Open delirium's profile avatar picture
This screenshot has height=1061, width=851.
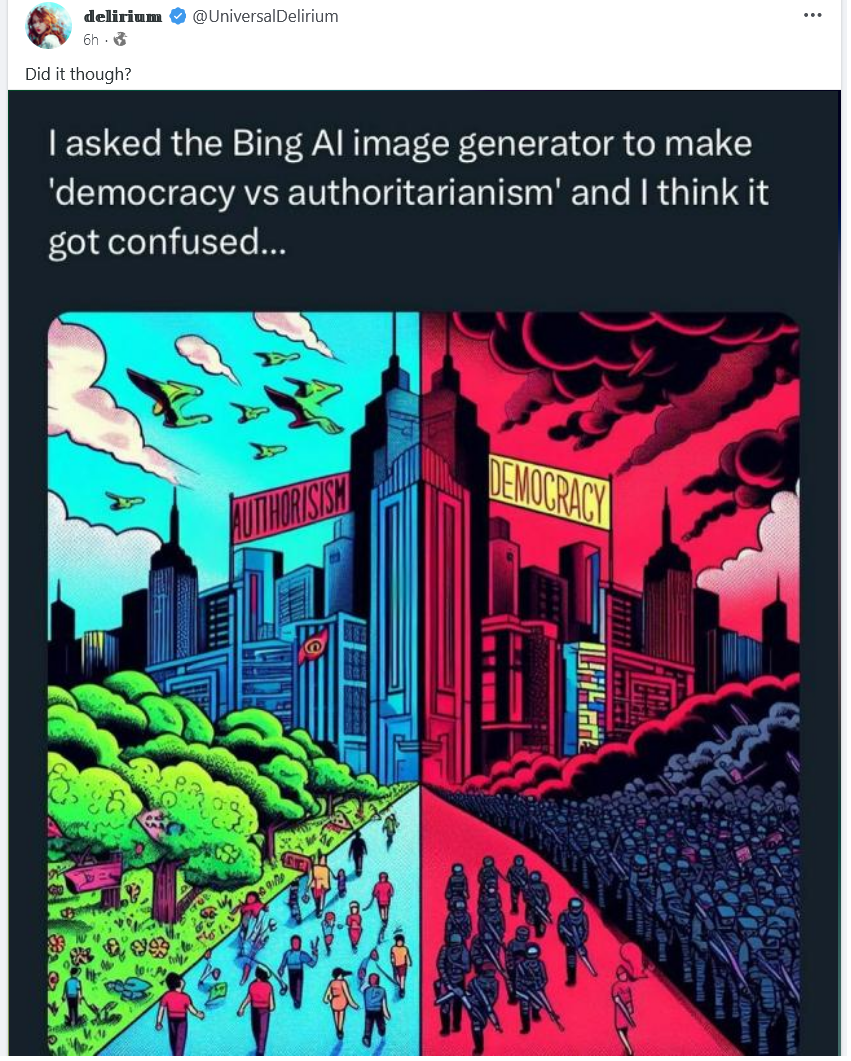pyautogui.click(x=48, y=26)
